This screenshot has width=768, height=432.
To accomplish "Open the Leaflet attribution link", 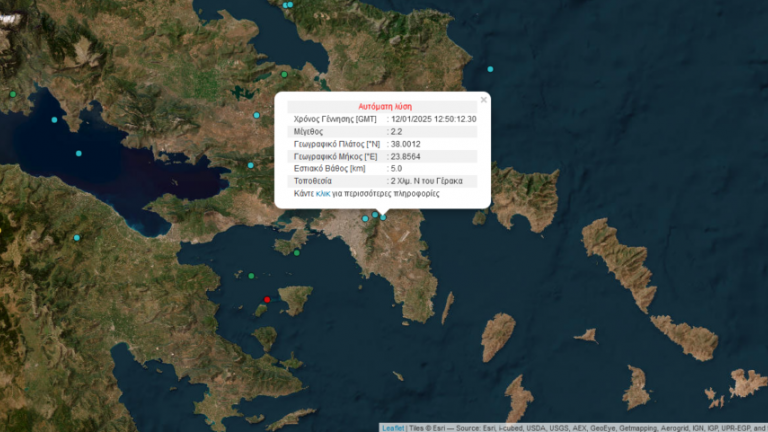I will 392,427.
